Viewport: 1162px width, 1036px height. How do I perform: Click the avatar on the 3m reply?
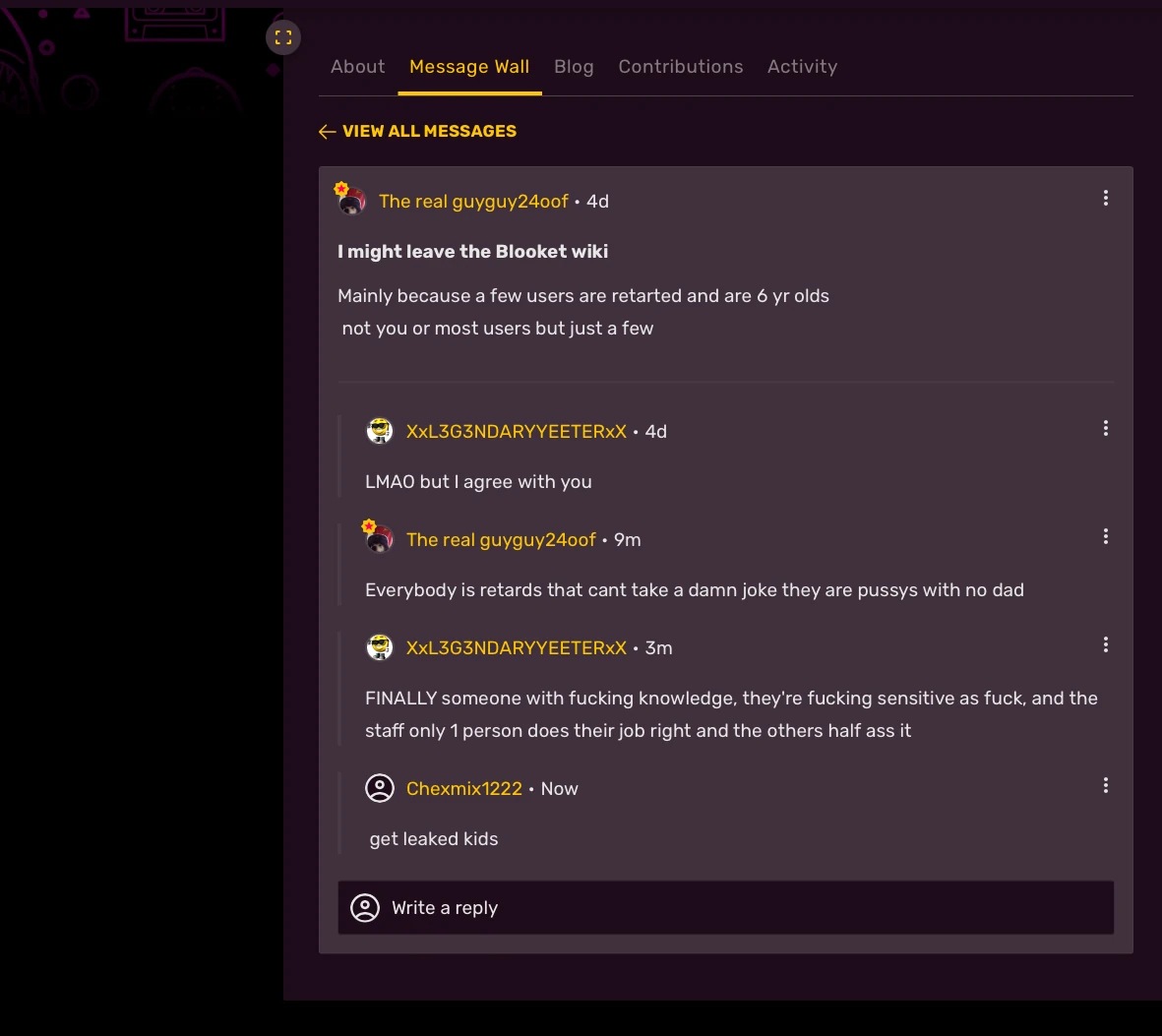pyautogui.click(x=380, y=647)
